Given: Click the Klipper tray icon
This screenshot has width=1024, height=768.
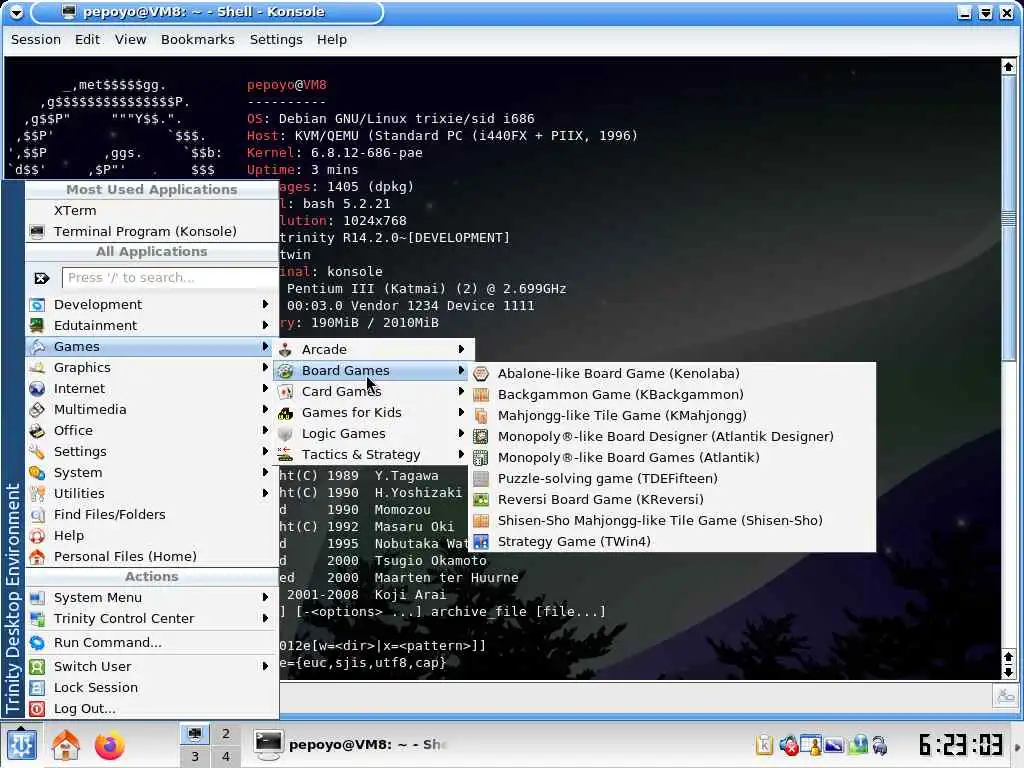Looking at the screenshot, I should click(764, 744).
